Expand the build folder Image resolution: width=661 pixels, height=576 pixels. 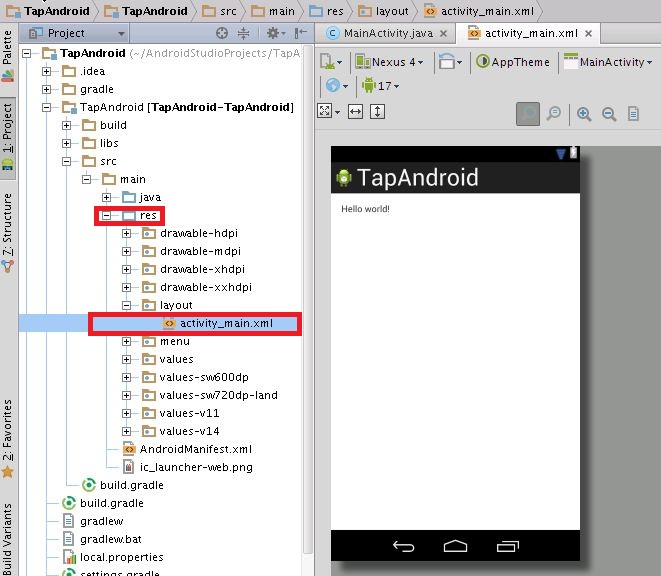pyautogui.click(x=66, y=125)
